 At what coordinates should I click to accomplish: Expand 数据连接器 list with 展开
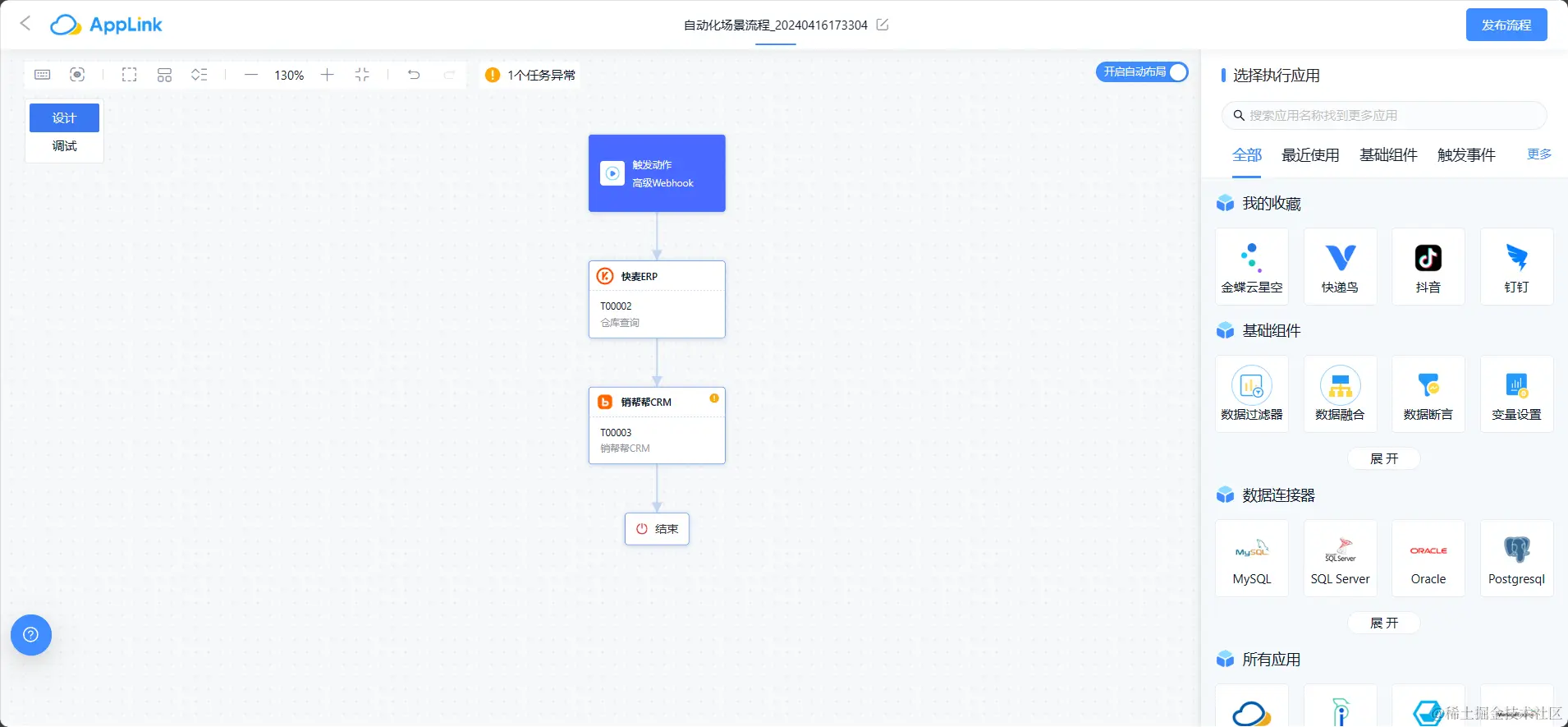[1384, 623]
